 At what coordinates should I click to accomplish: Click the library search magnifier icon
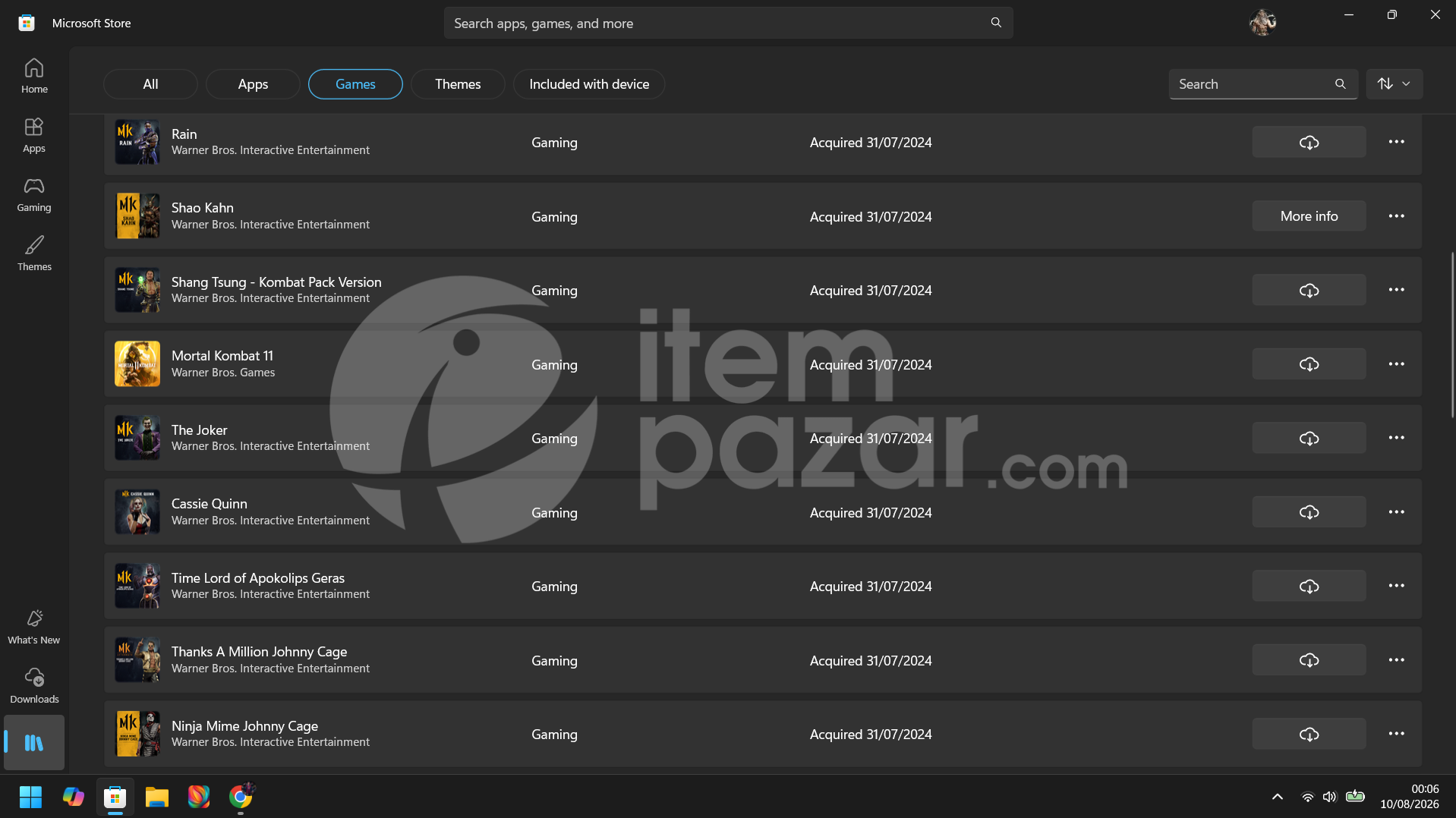1341,84
